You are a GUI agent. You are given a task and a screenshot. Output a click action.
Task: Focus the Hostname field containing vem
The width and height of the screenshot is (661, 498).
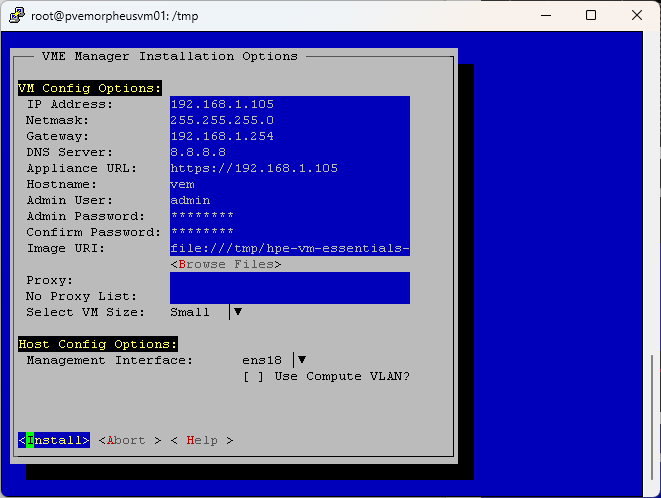point(289,184)
